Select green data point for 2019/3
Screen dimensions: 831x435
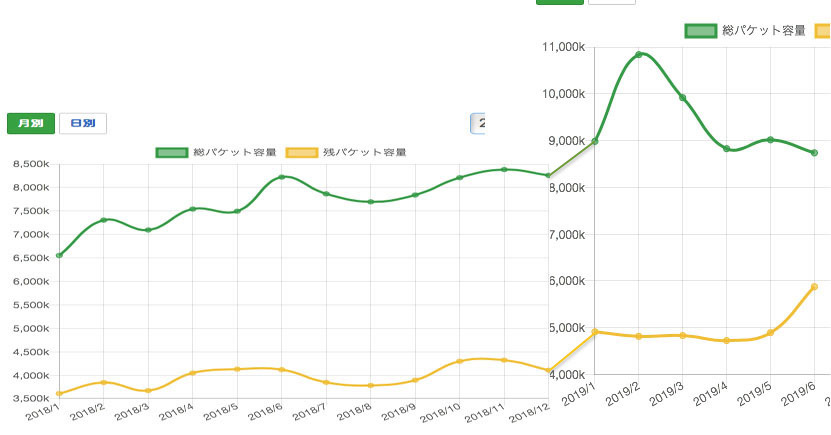(683, 97)
